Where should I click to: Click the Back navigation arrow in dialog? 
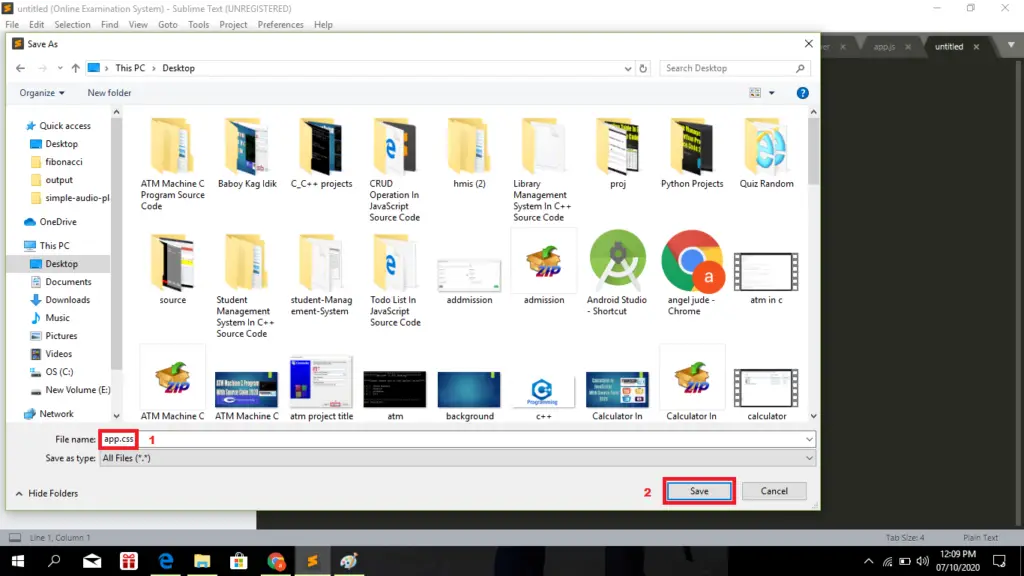tap(20, 68)
